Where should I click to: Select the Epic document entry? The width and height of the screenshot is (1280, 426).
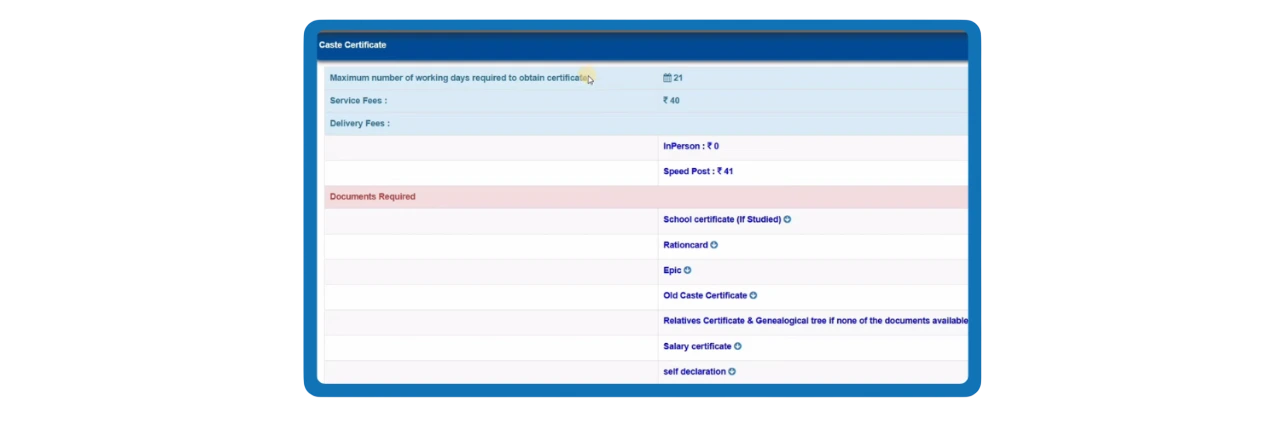tap(672, 270)
